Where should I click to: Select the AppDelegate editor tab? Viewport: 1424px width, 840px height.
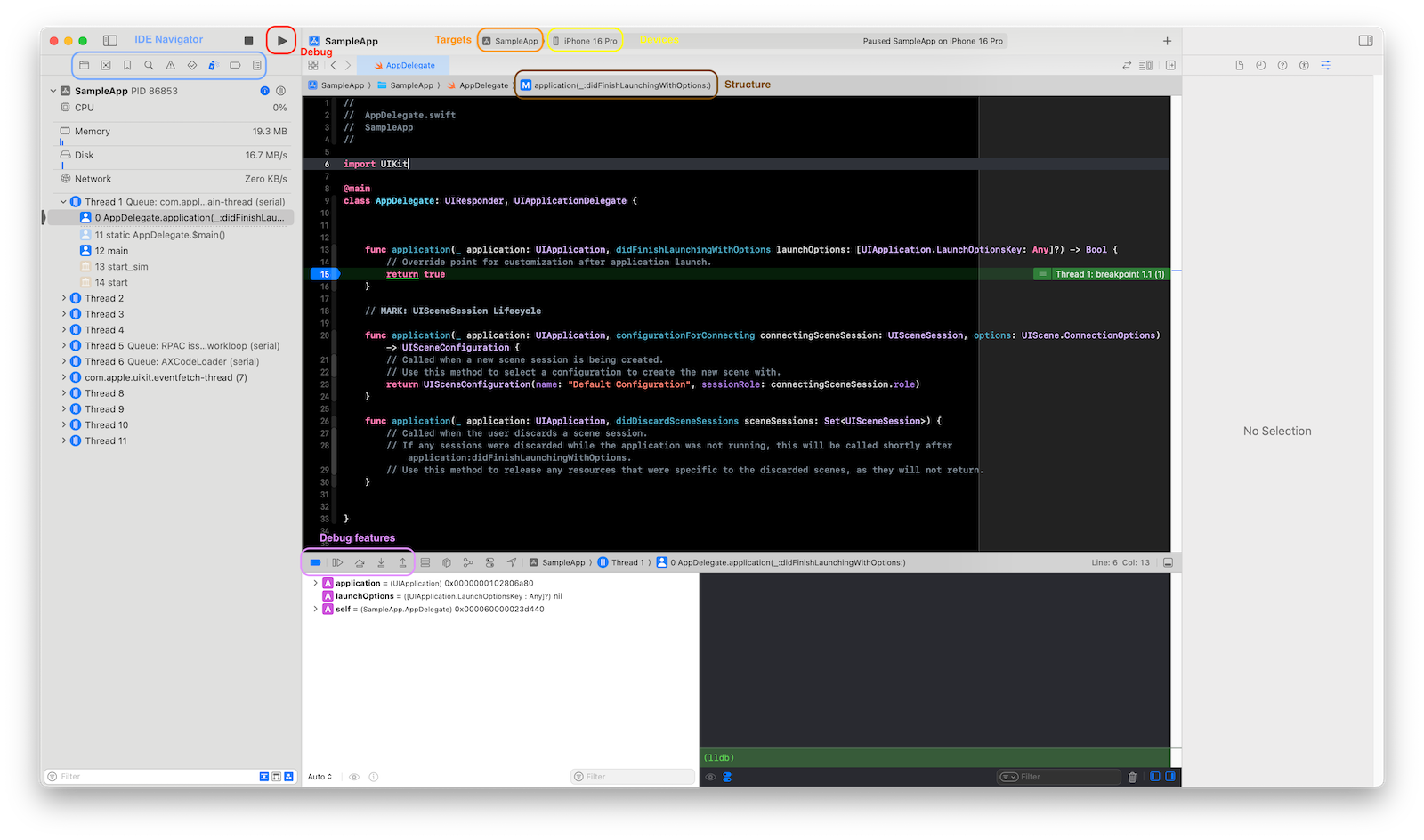coord(404,65)
